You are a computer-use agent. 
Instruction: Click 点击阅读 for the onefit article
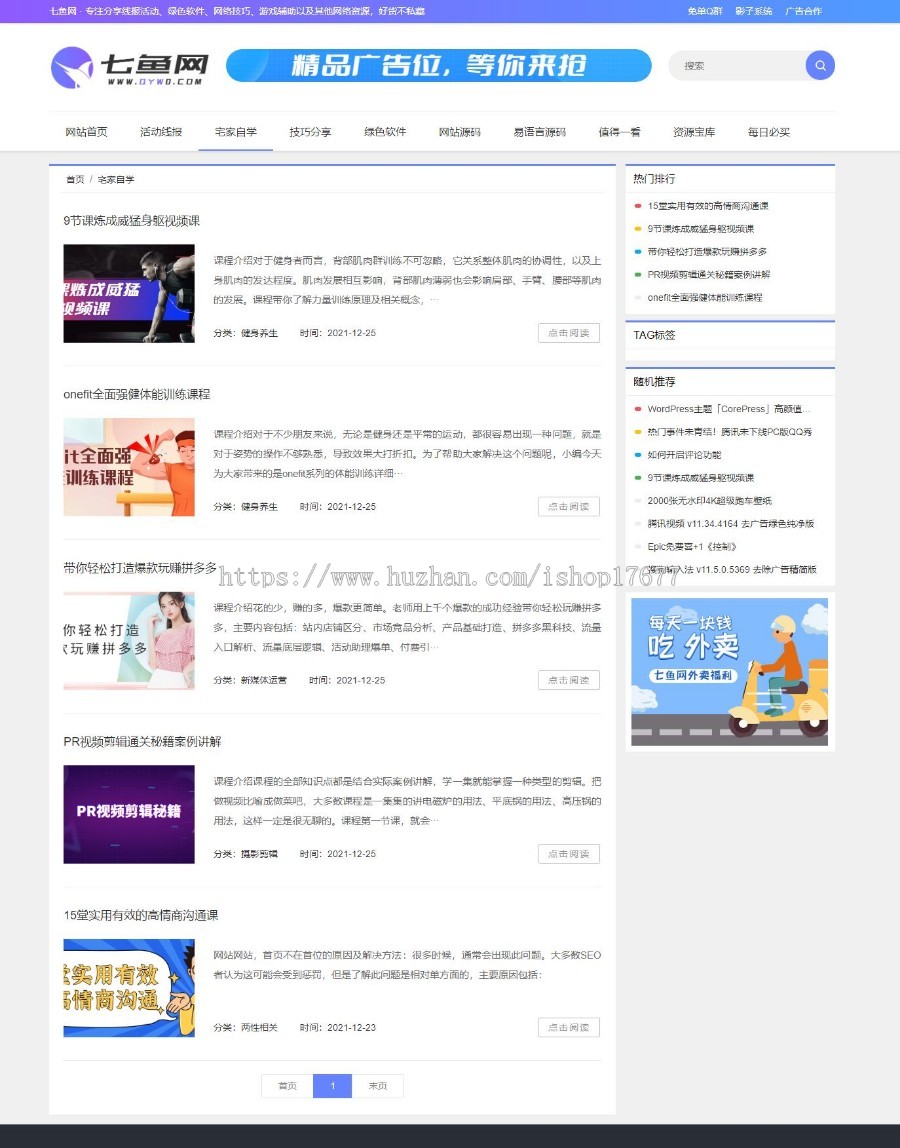569,506
